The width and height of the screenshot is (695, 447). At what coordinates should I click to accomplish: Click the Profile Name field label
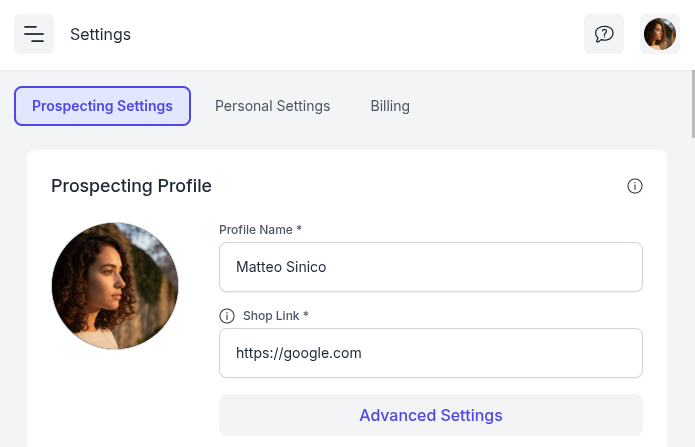coord(260,230)
